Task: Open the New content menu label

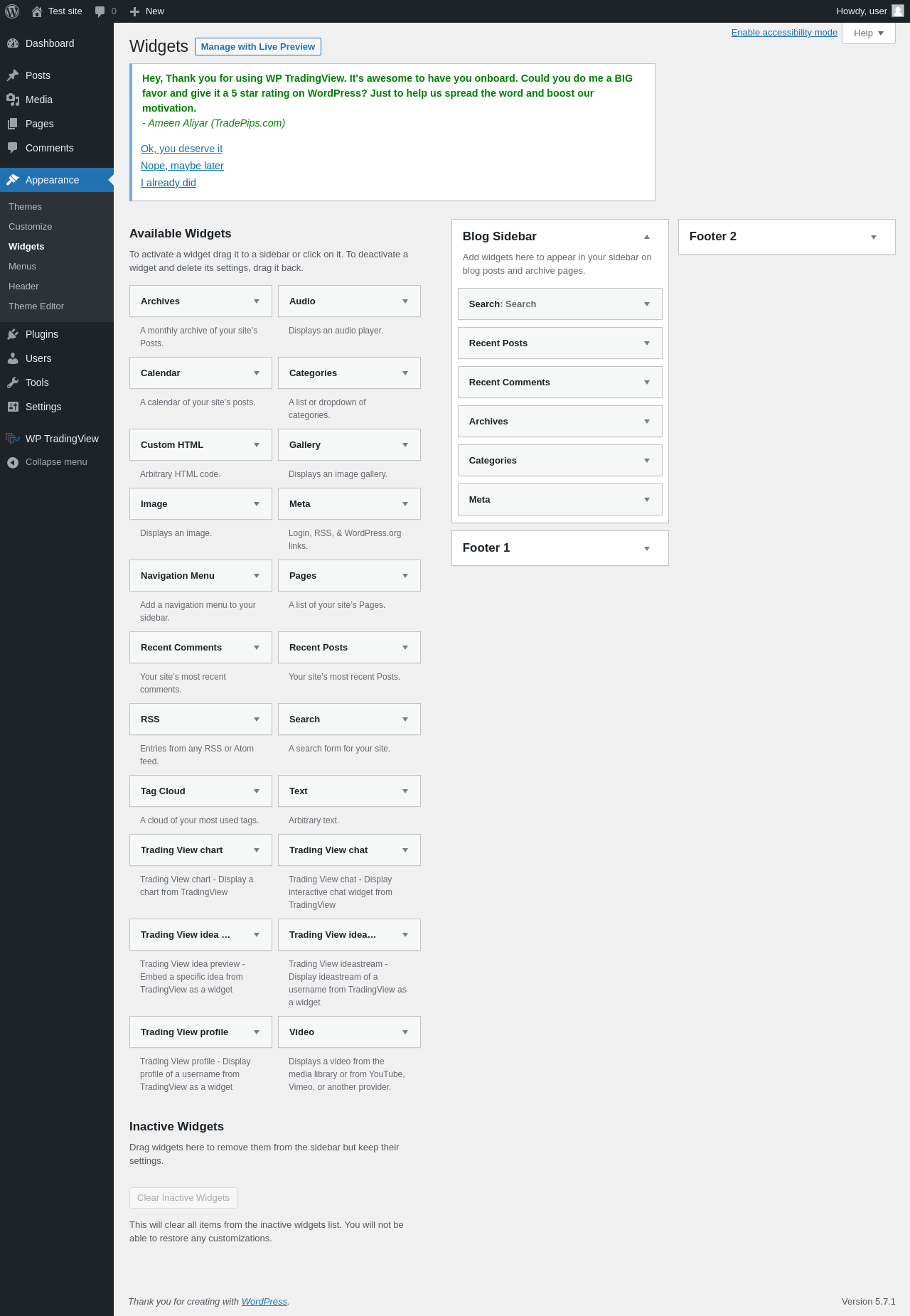Action: (x=155, y=11)
